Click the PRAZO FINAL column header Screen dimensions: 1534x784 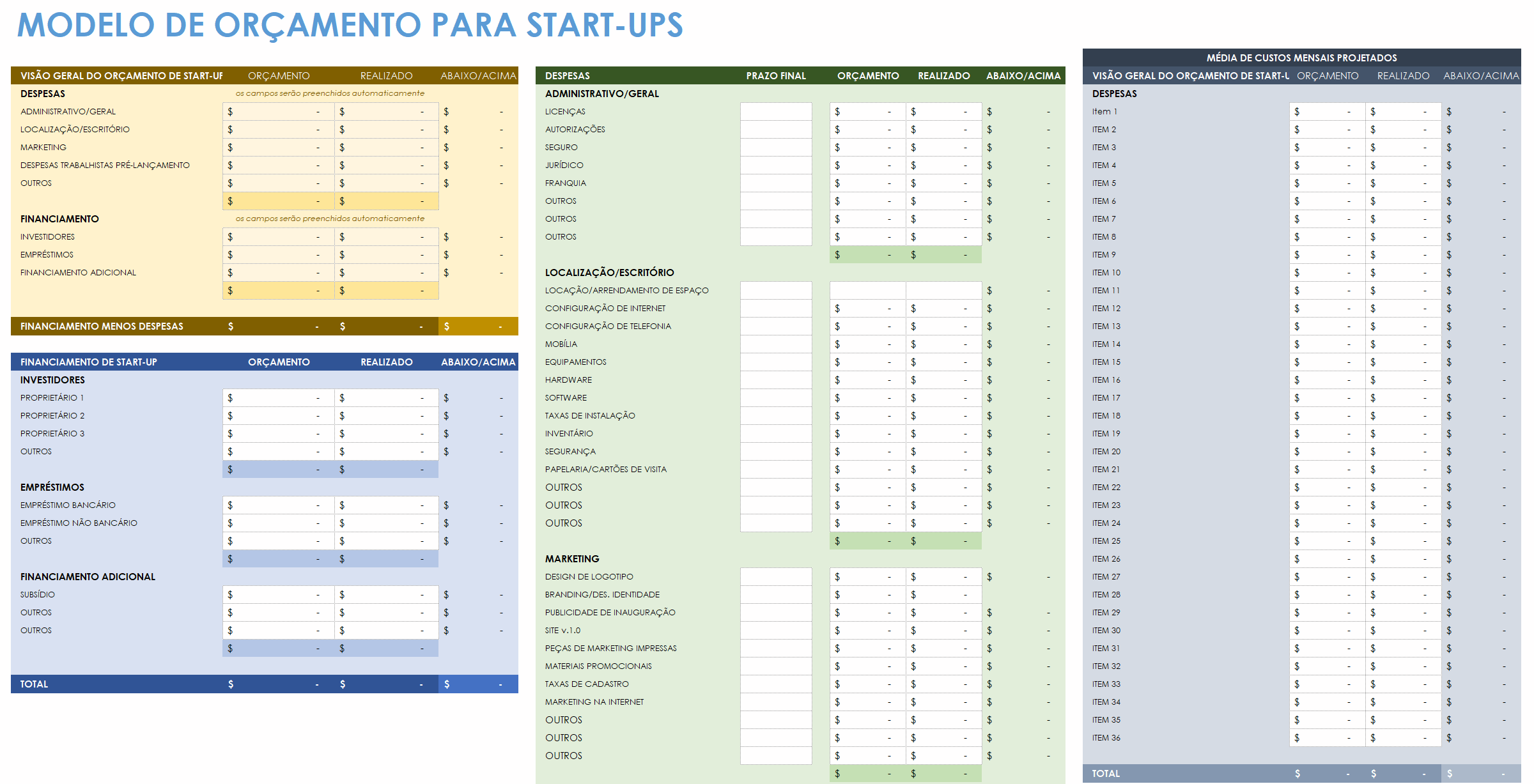tap(776, 76)
